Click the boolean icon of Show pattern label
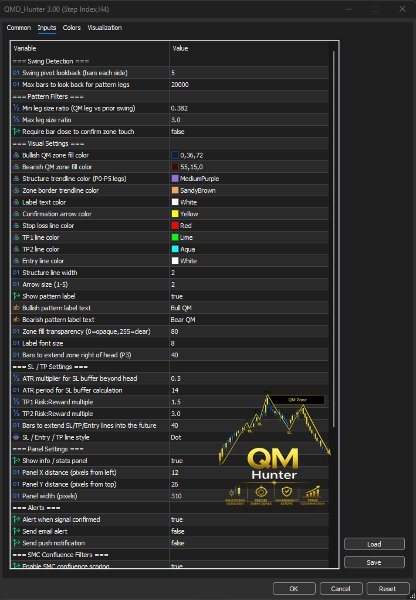The width and height of the screenshot is (416, 600). (x=16, y=296)
